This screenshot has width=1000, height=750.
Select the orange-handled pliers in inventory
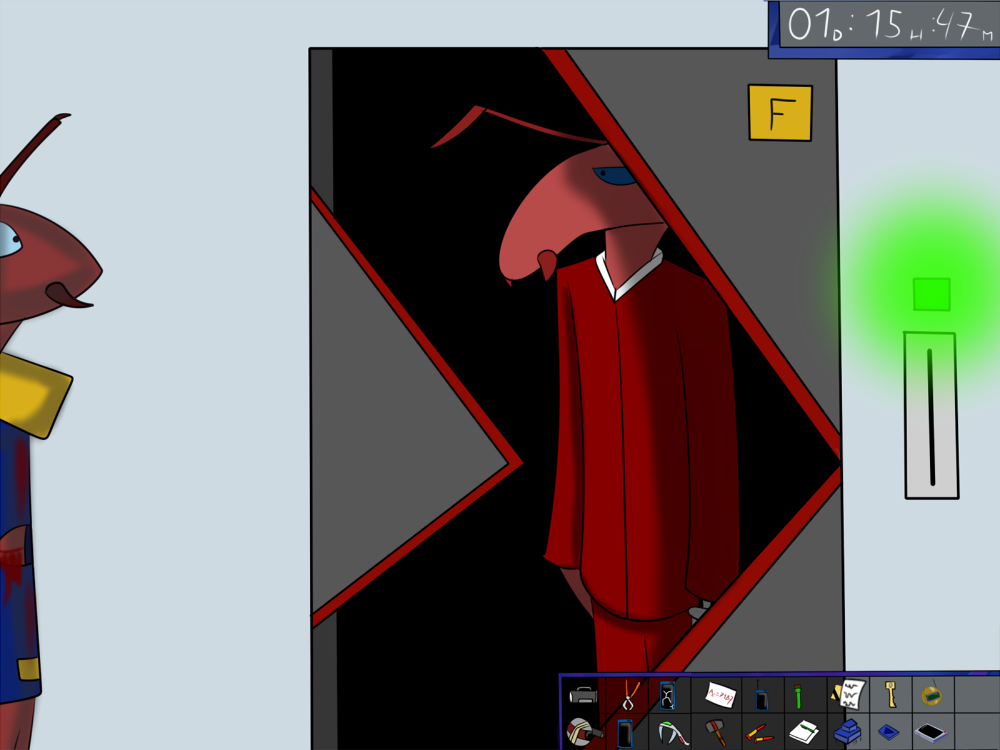point(629,694)
